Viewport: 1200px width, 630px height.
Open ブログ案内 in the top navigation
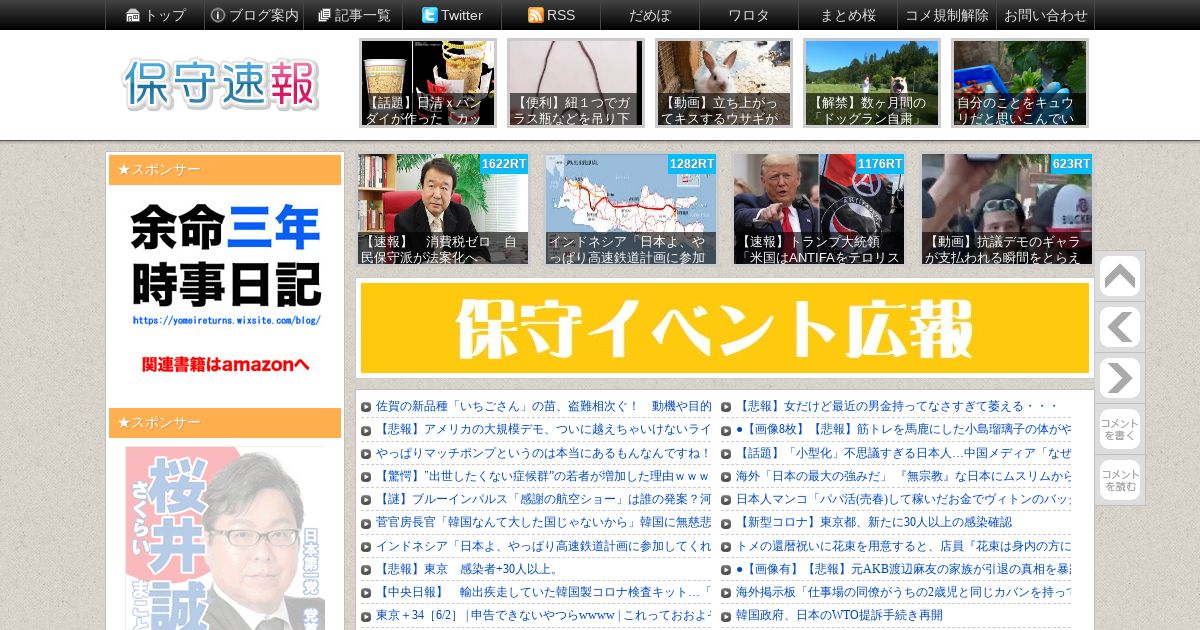pos(254,15)
